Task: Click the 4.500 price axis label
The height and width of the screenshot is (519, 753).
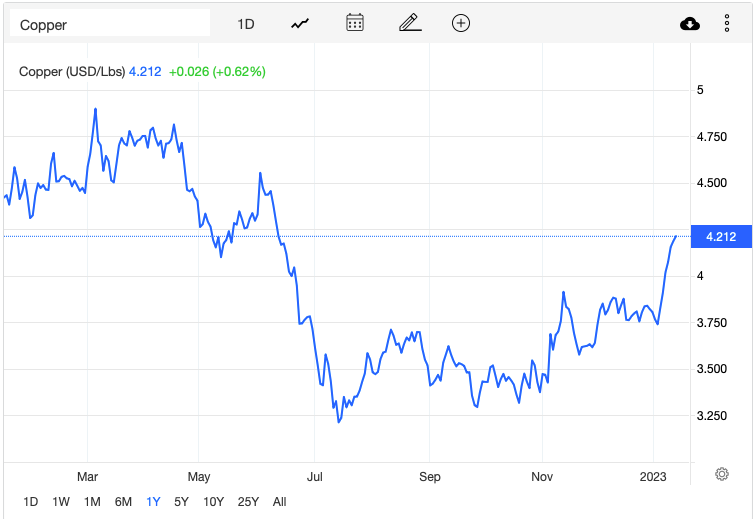Action: (712, 183)
